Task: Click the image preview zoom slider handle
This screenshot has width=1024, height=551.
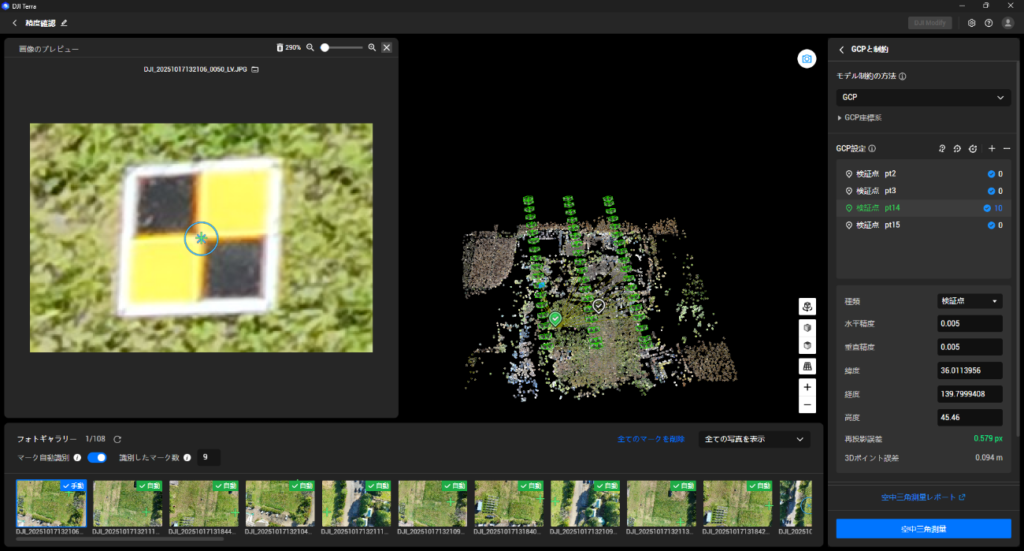Action: click(325, 47)
